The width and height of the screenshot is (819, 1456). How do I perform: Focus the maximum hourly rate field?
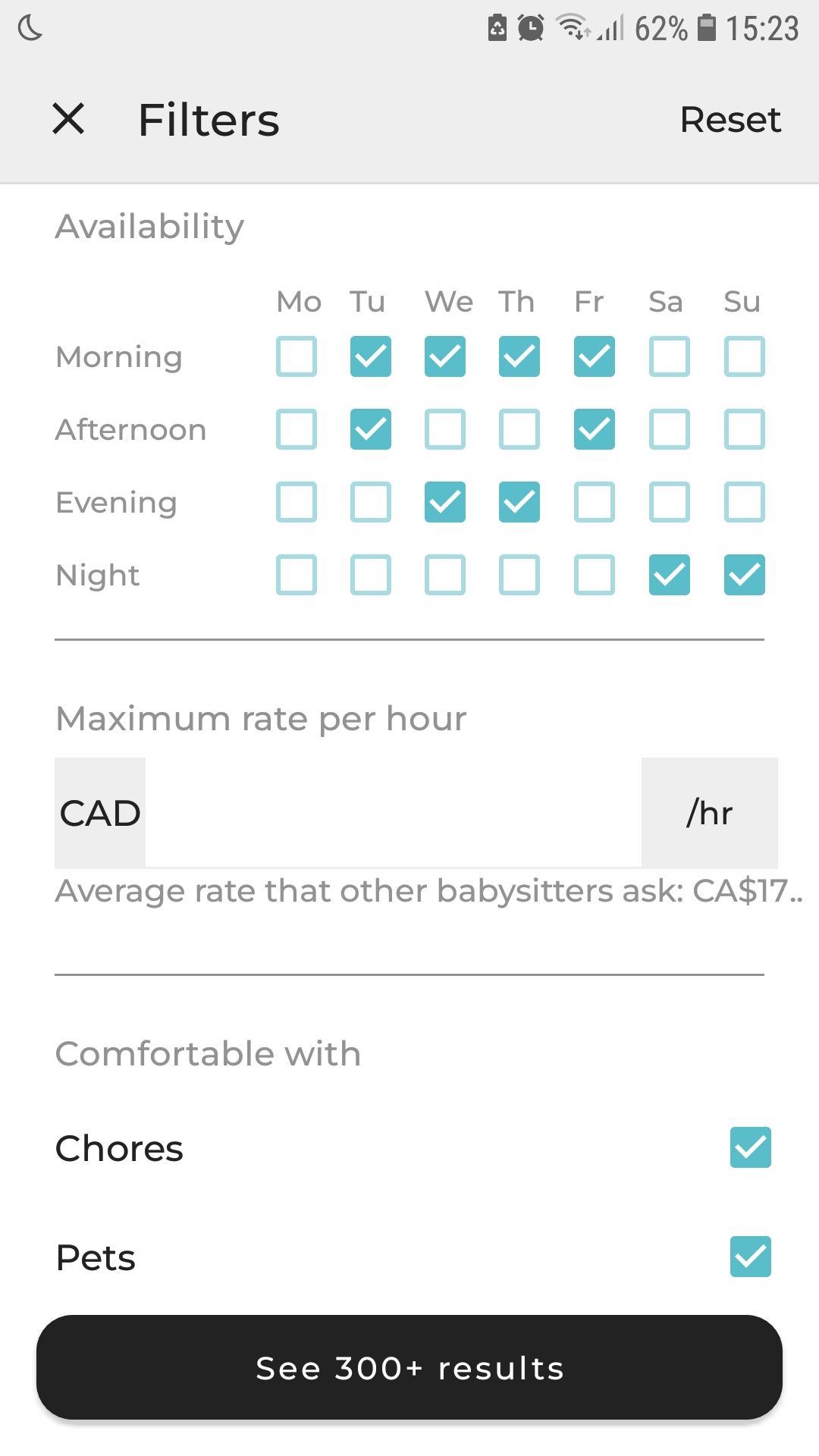393,813
